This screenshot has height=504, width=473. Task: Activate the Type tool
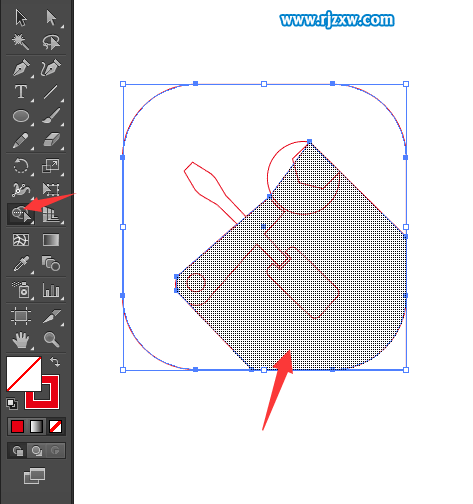pos(21,92)
